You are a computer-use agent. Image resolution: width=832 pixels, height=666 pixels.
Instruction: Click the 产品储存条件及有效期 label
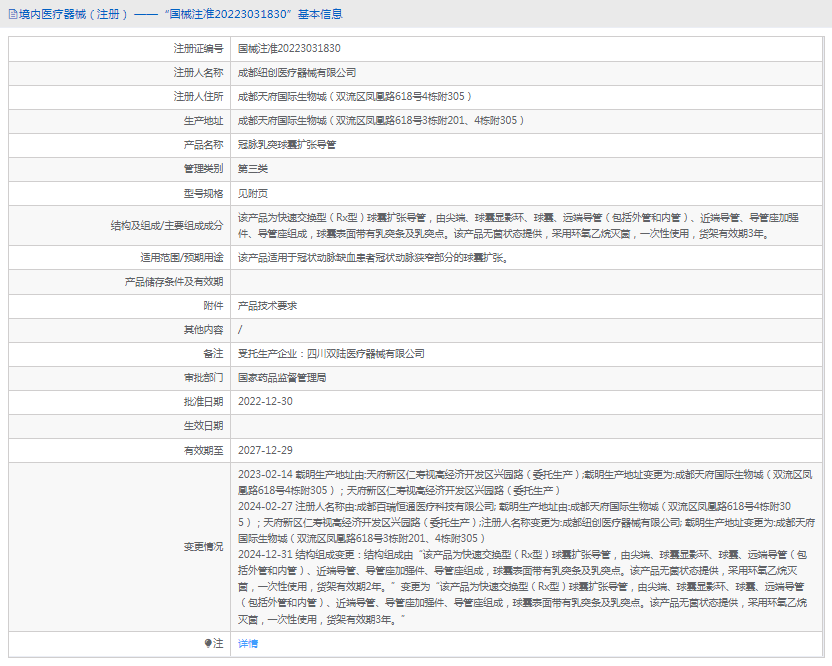pyautogui.click(x=174, y=282)
